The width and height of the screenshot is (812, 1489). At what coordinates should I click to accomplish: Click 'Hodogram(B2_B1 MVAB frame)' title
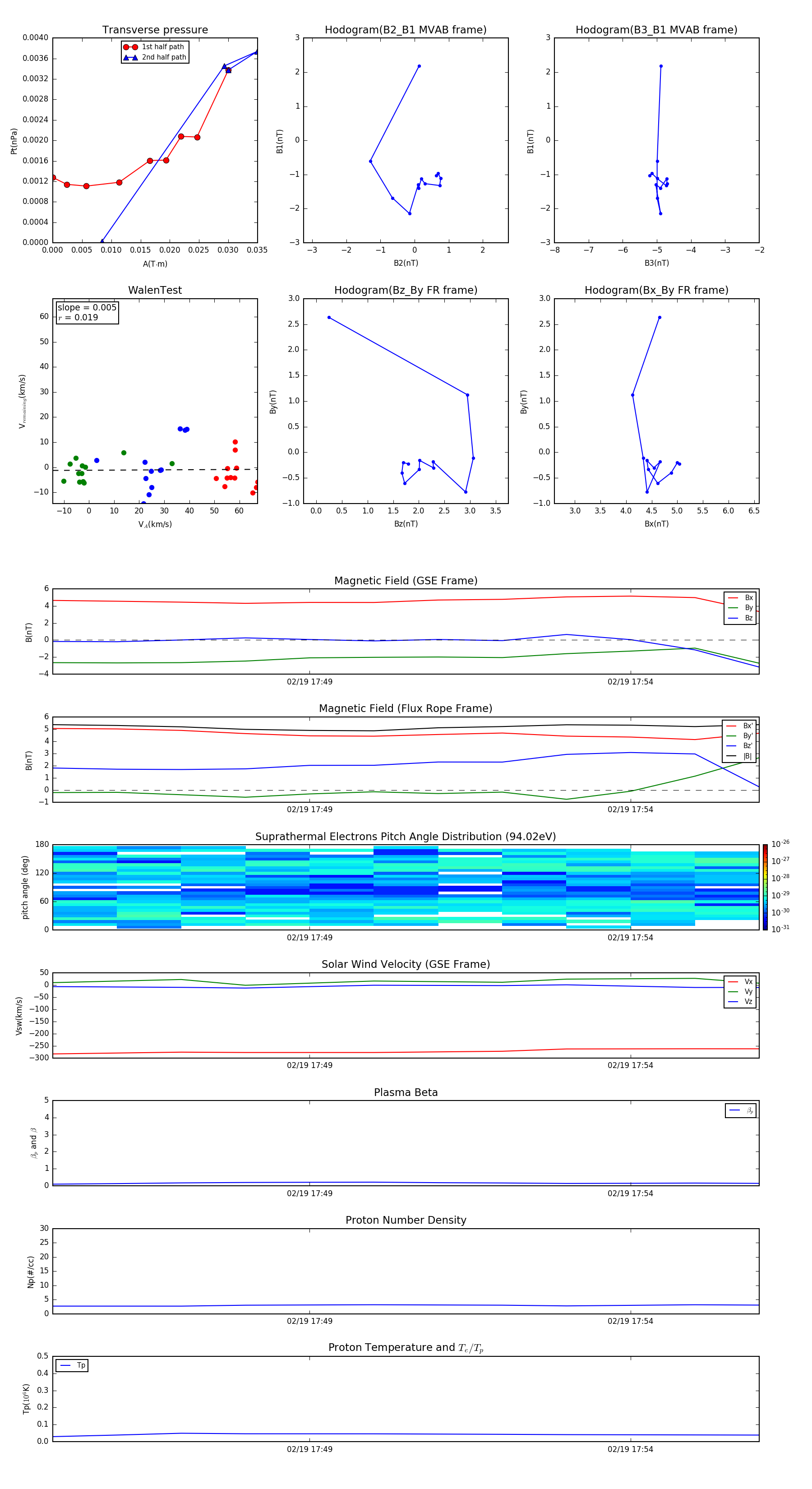point(406,30)
